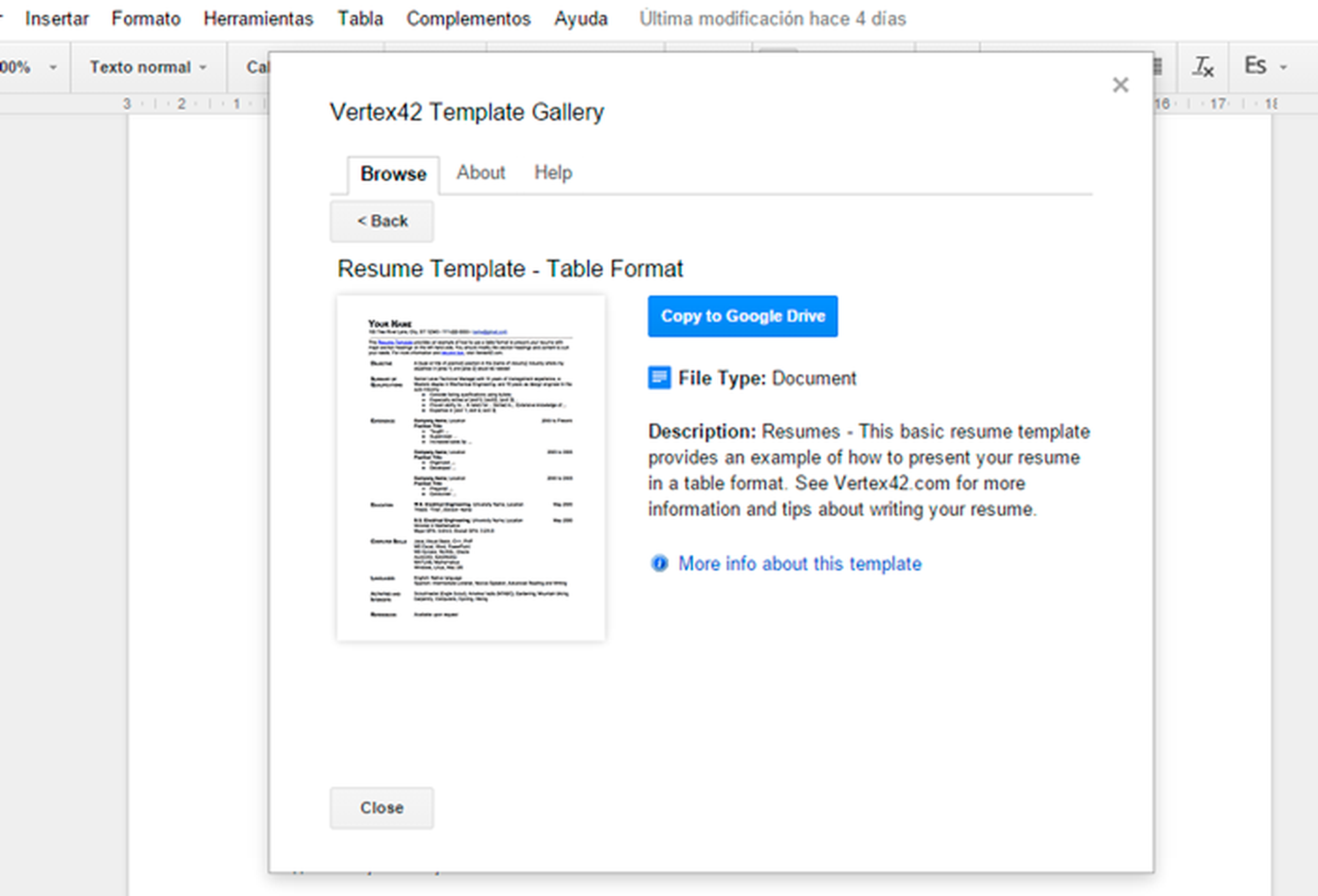Click the Document file type icon
The image size is (1318, 896).
point(659,377)
